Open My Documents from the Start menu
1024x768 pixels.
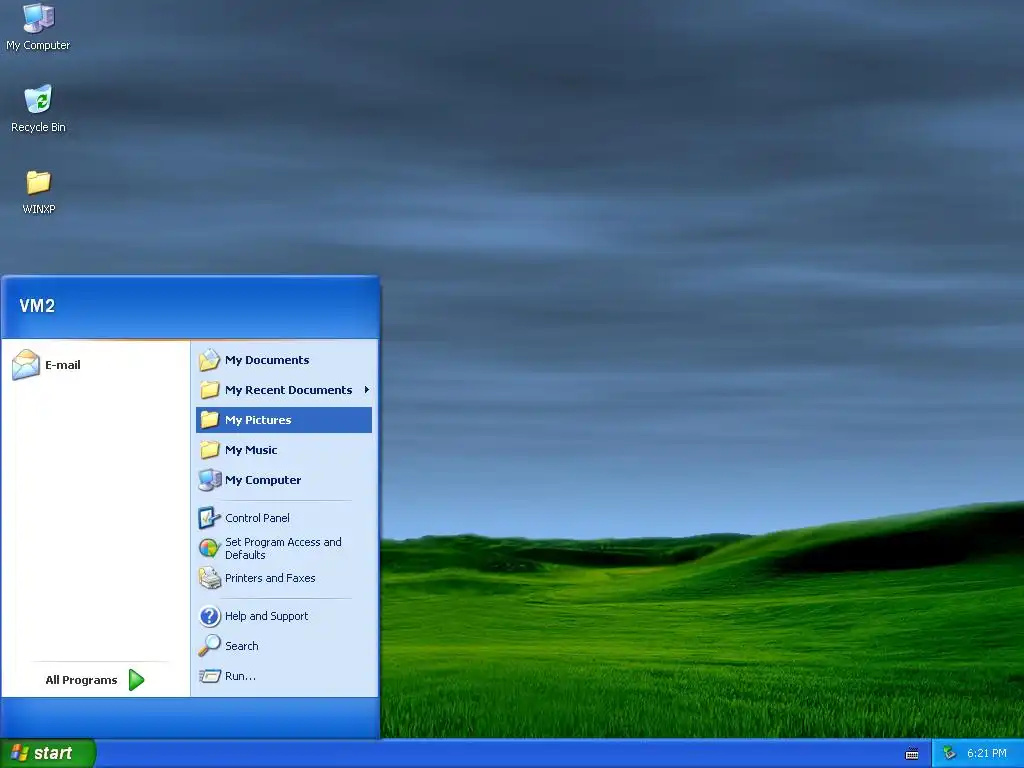(283, 360)
